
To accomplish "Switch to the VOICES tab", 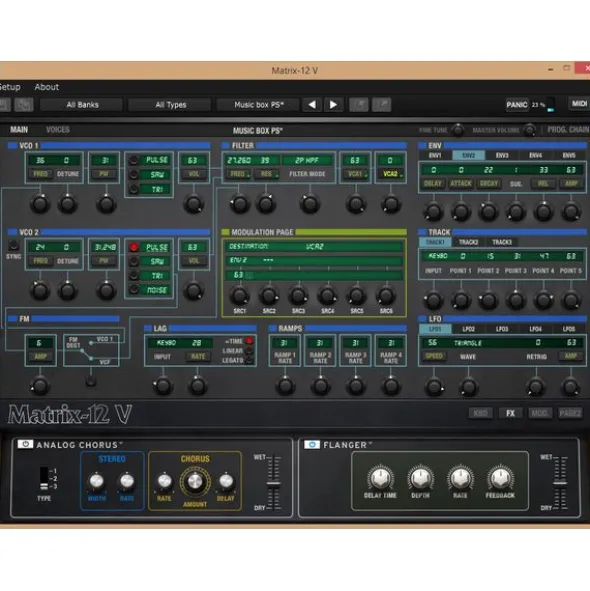I will (x=58, y=130).
